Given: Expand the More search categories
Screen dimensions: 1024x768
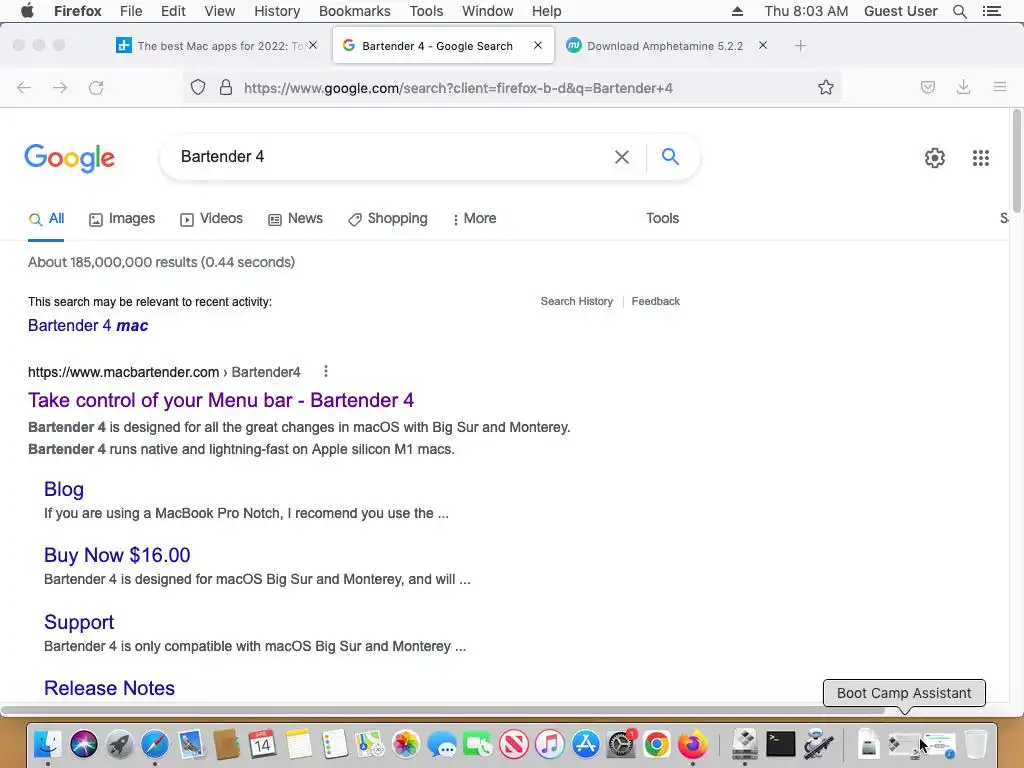Looking at the screenshot, I should (x=474, y=219).
